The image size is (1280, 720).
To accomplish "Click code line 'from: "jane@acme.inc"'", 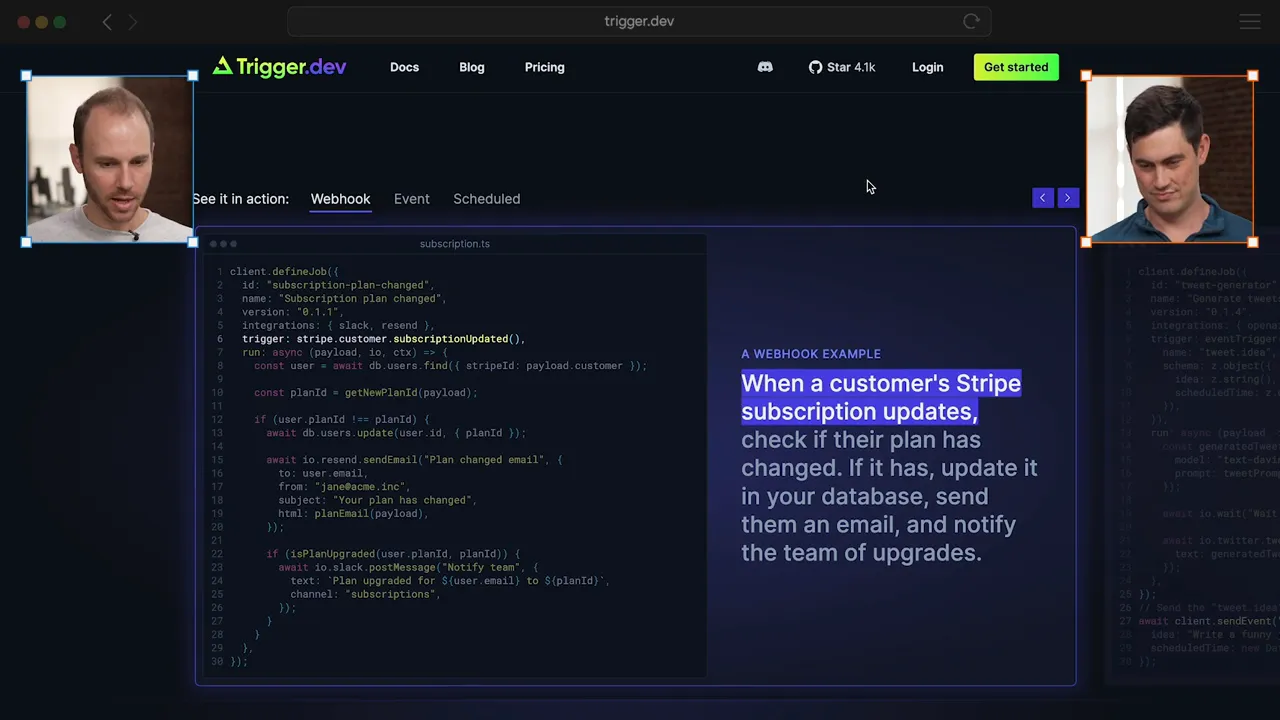I will (344, 486).
